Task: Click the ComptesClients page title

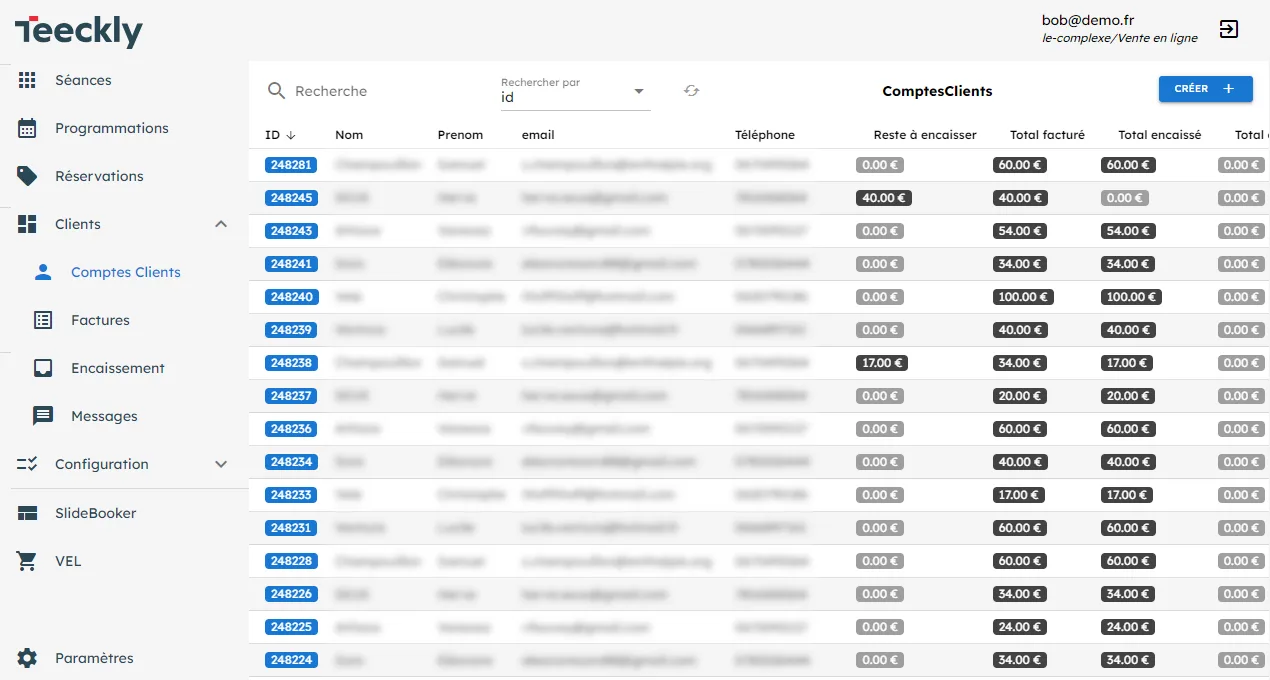Action: [937, 91]
